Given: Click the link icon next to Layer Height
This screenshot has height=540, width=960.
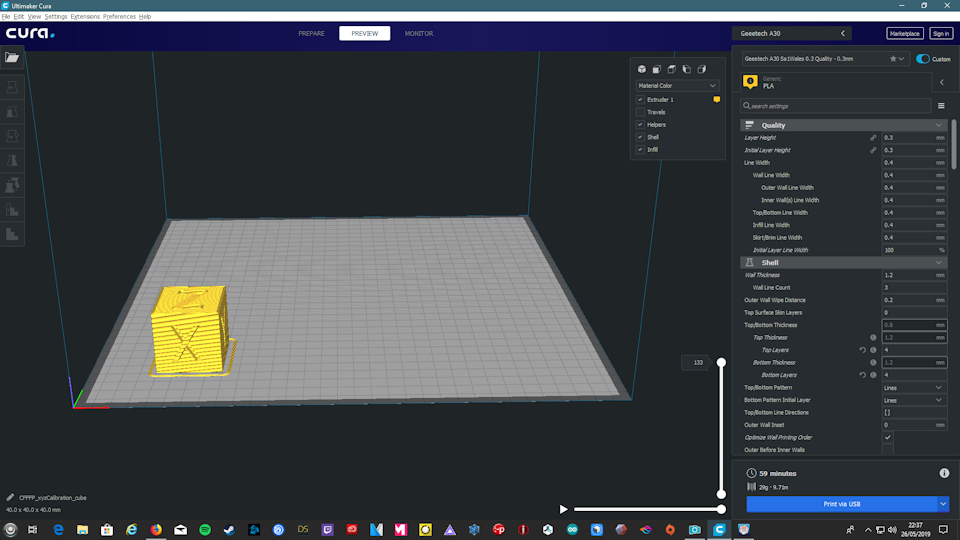Looking at the screenshot, I should coord(873,137).
